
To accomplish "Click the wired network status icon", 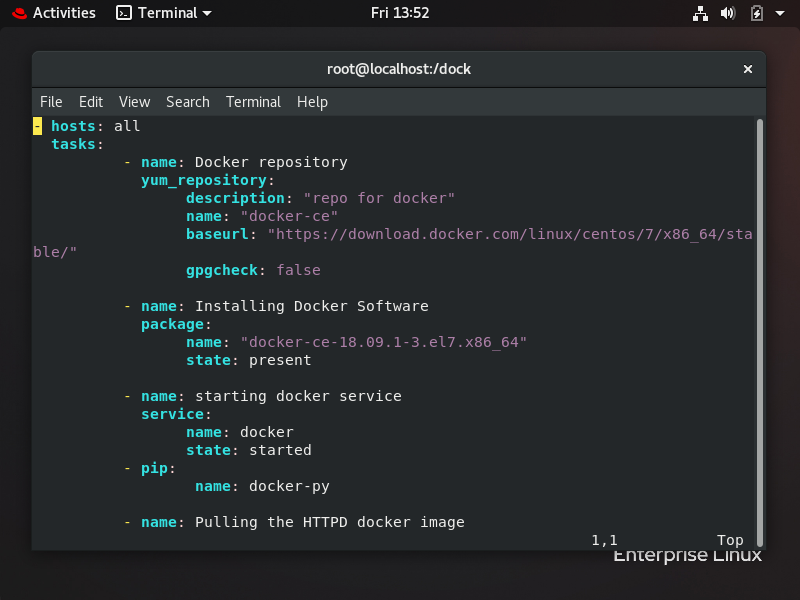I will [x=700, y=13].
